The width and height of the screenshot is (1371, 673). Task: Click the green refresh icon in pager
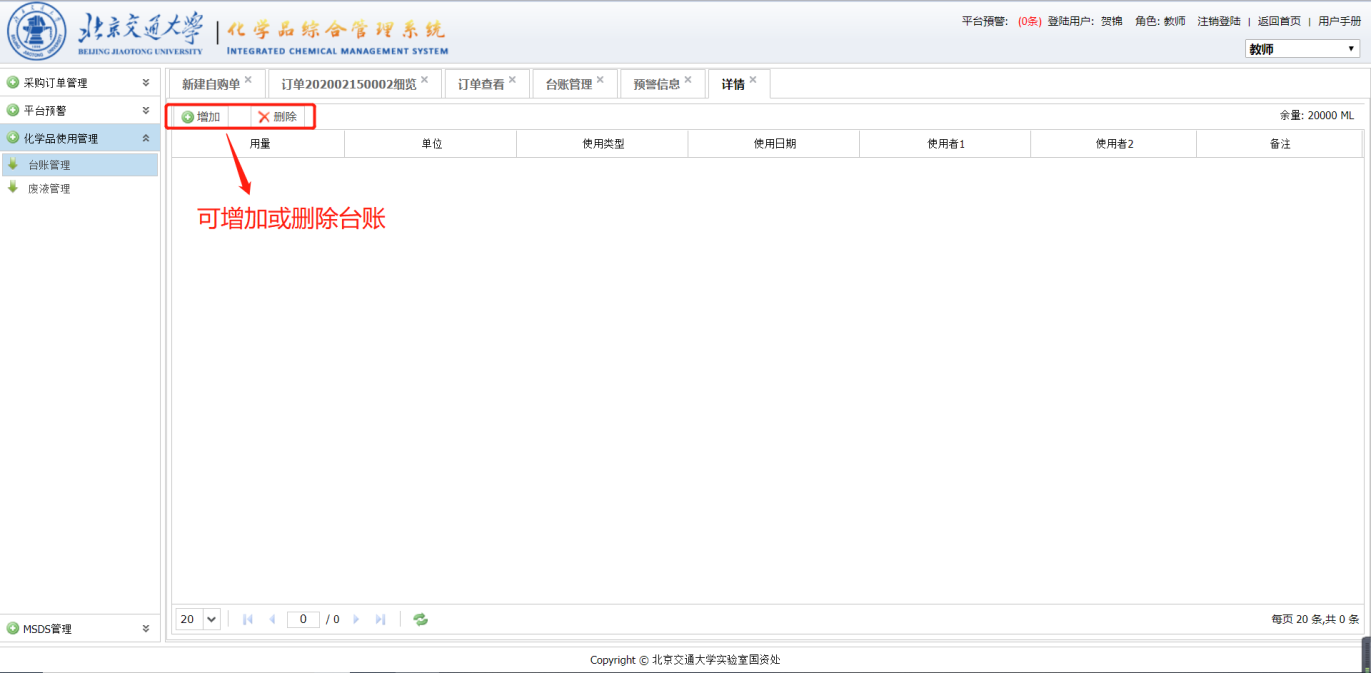(x=421, y=620)
